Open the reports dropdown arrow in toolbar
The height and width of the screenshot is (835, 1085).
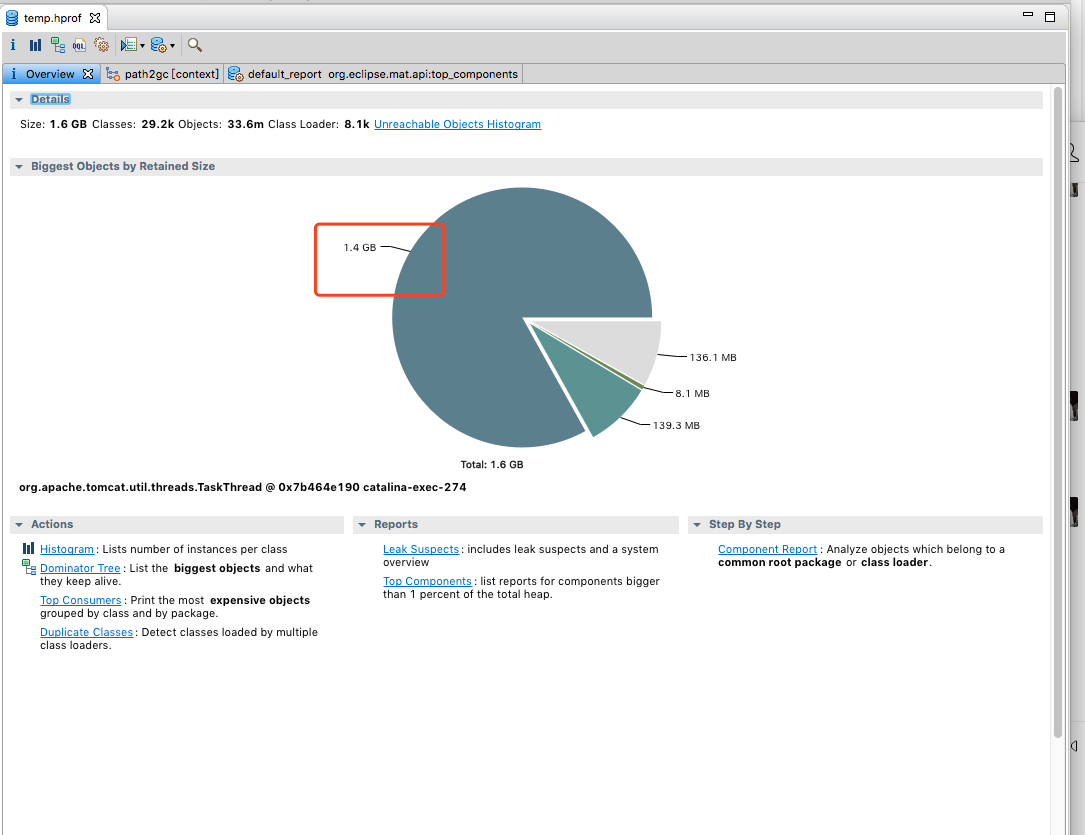click(172, 46)
